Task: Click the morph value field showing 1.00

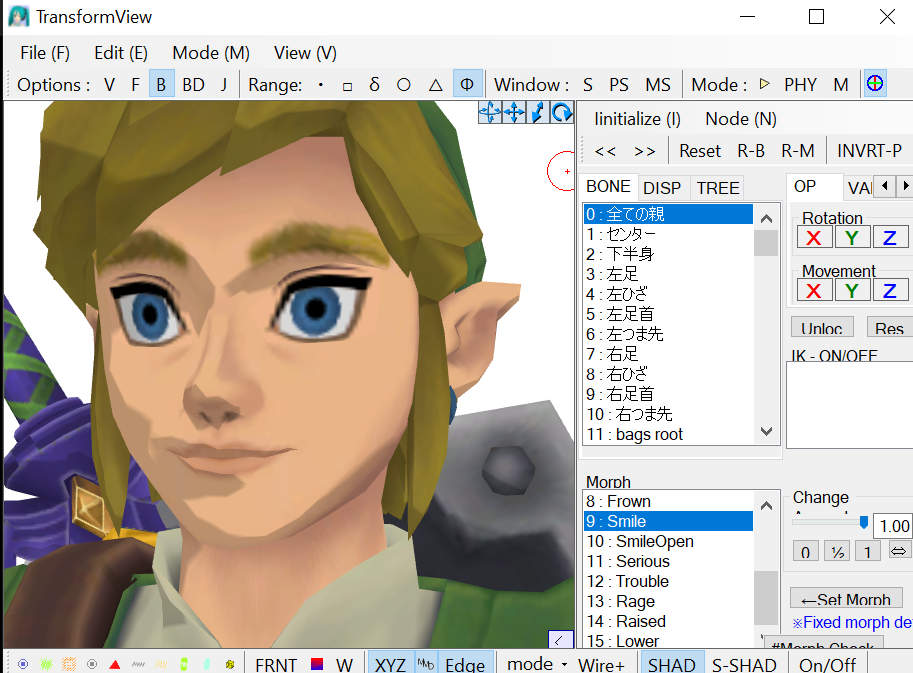Action: (x=893, y=526)
